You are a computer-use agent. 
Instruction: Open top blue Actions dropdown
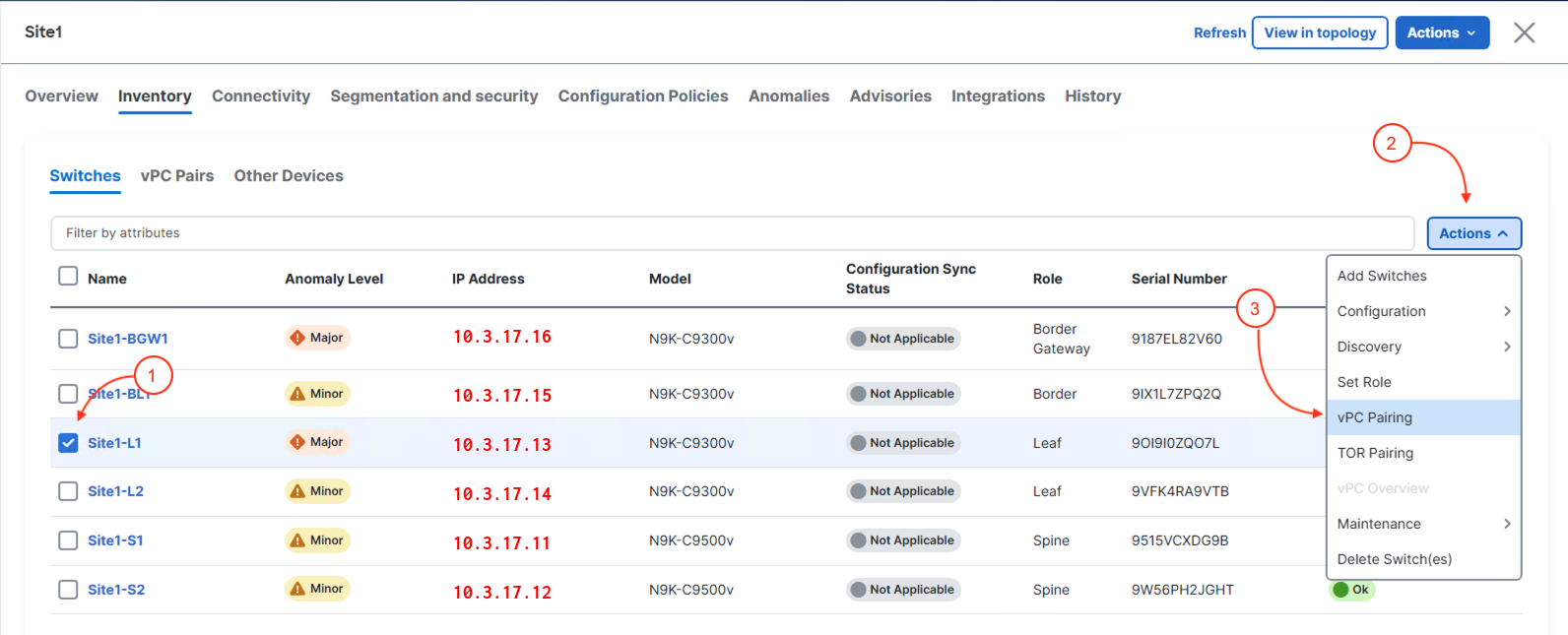pyautogui.click(x=1441, y=32)
